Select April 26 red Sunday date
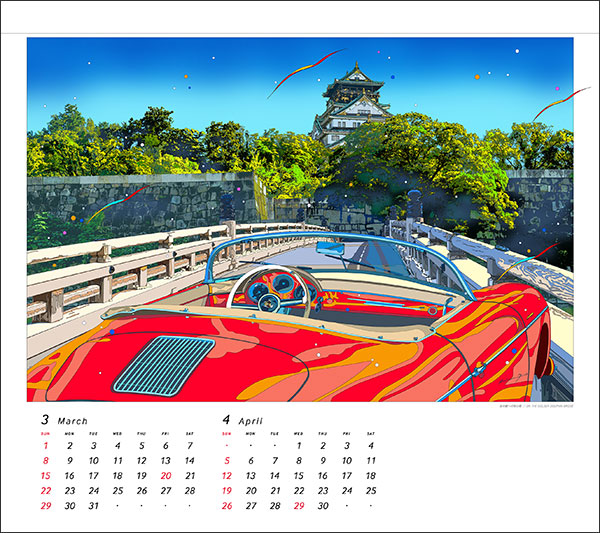 pyautogui.click(x=226, y=506)
